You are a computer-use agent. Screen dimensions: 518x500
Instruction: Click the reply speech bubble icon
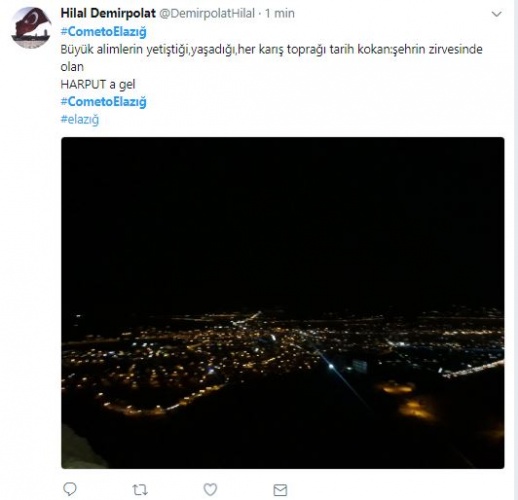pos(70,489)
